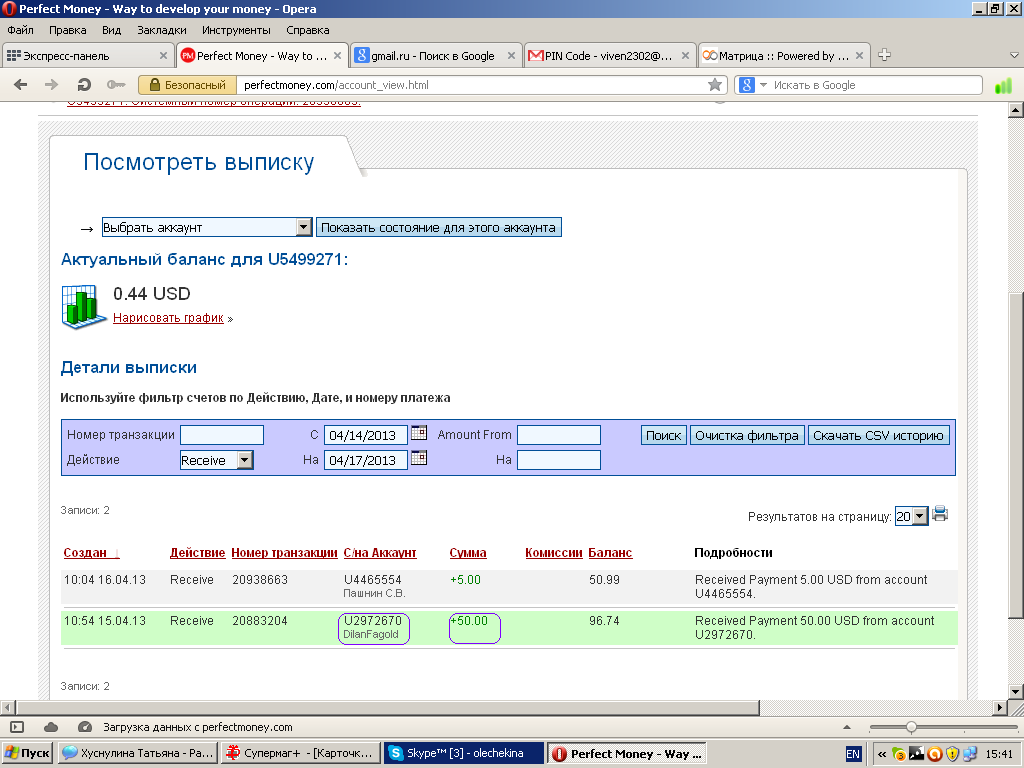
Task: Expand the 'Выбрать аккаунт' dropdown
Action: click(x=304, y=228)
